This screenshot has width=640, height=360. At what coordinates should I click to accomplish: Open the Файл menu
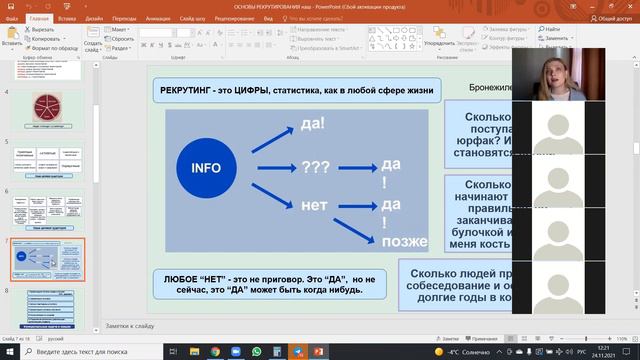click(x=12, y=18)
